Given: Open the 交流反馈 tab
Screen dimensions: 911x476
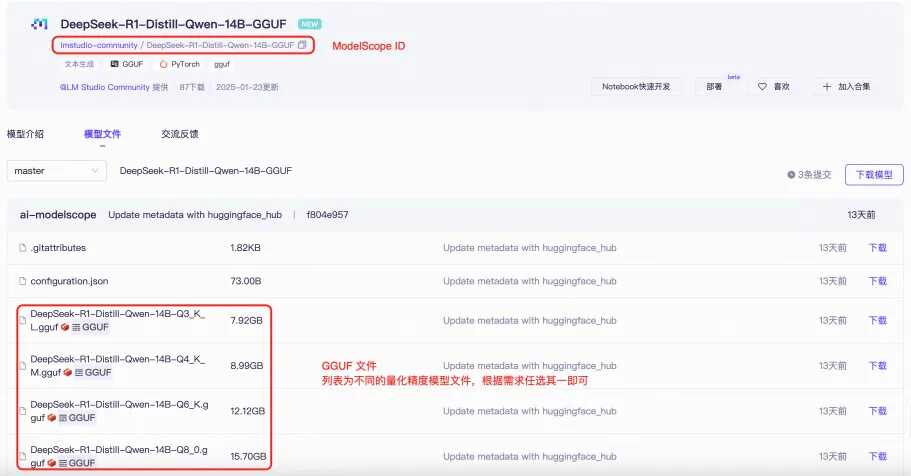Looking at the screenshot, I should pyautogui.click(x=180, y=134).
